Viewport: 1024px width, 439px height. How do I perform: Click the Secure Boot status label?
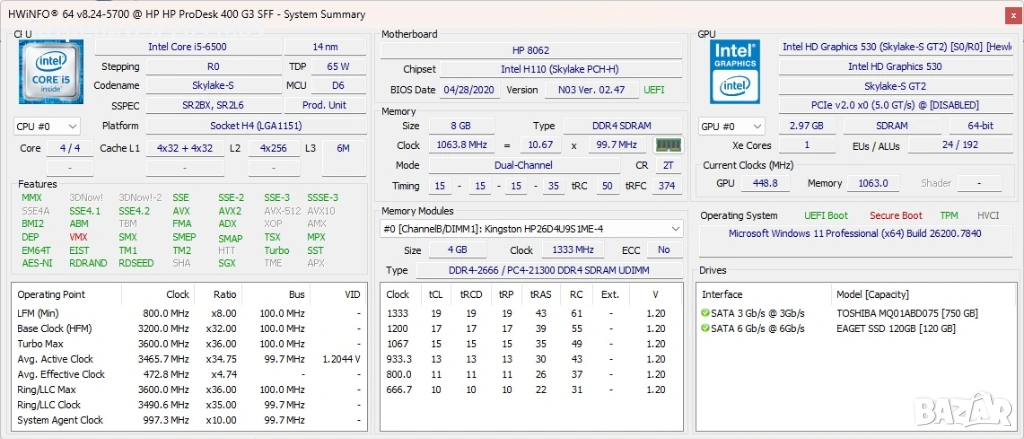[895, 215]
